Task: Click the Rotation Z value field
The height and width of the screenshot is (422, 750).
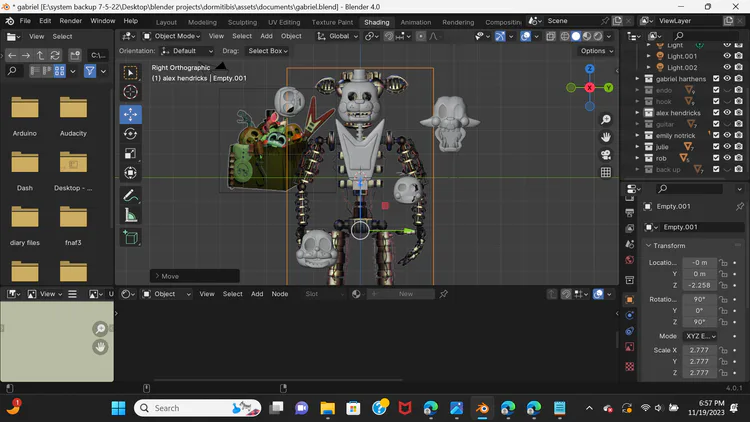Action: coord(699,322)
